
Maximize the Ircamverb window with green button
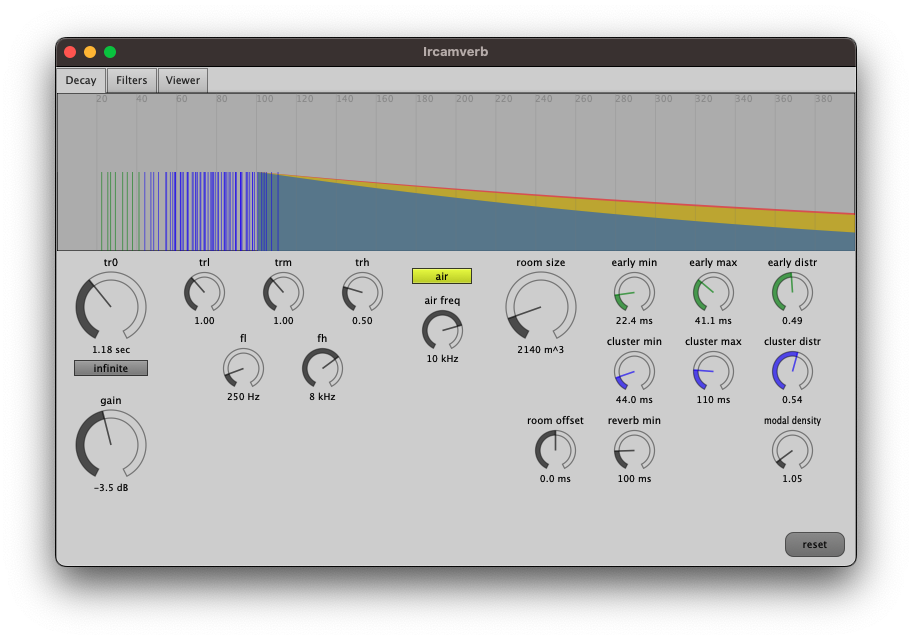click(x=110, y=52)
